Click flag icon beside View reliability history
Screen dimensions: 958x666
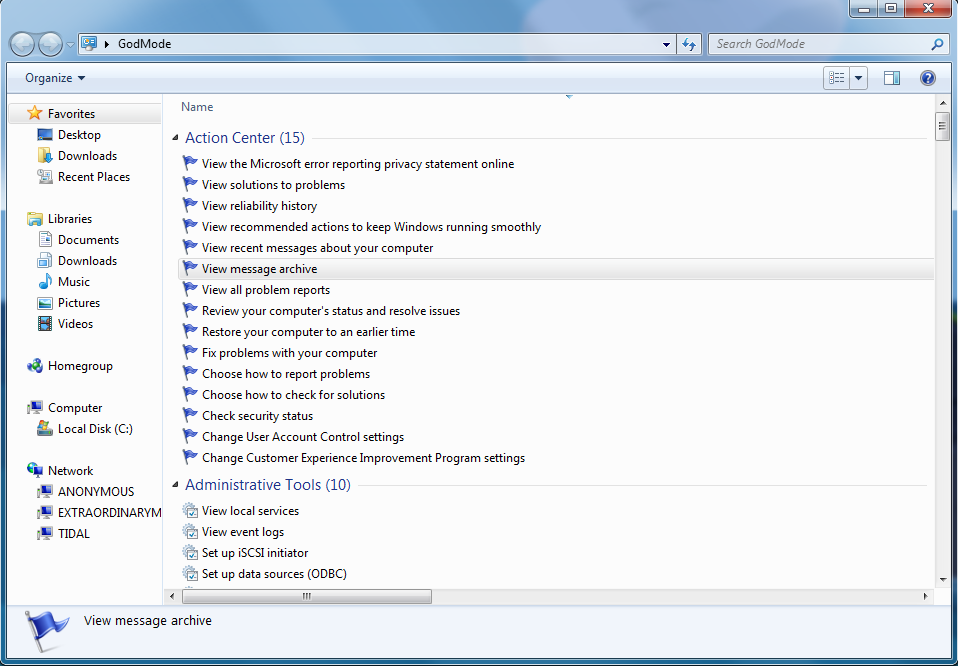tap(190, 205)
